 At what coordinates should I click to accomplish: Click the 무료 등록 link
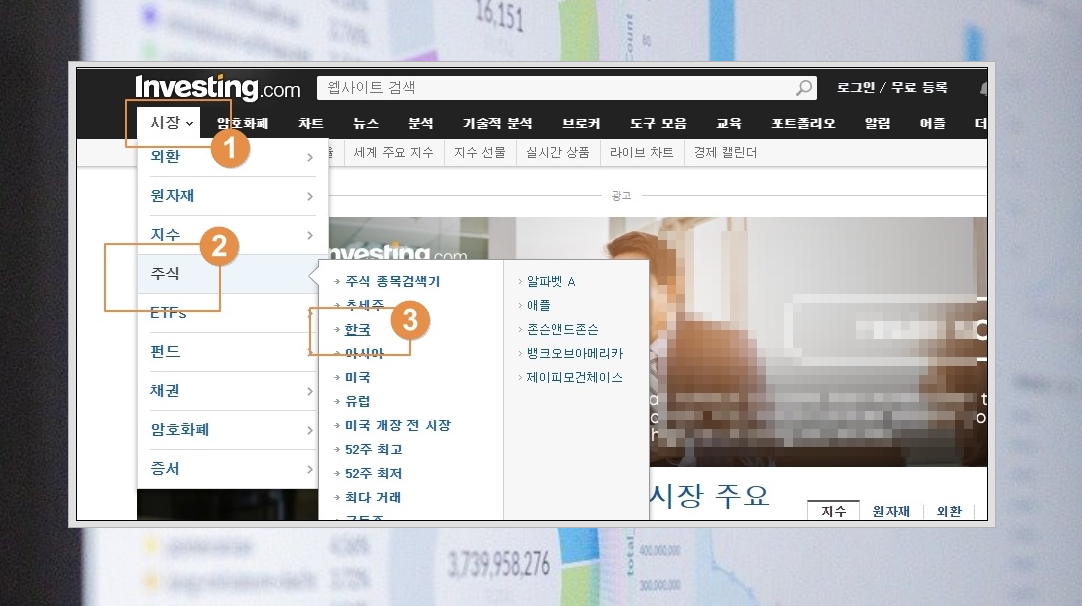point(919,88)
